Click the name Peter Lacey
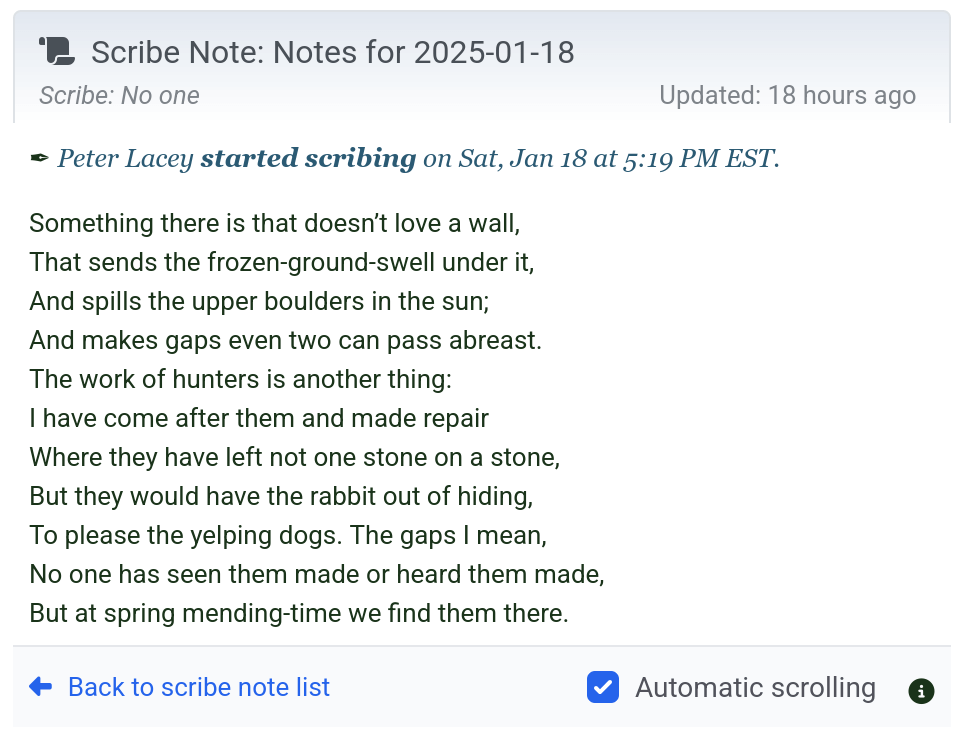Viewport: 970px width, 744px height. 125,159
